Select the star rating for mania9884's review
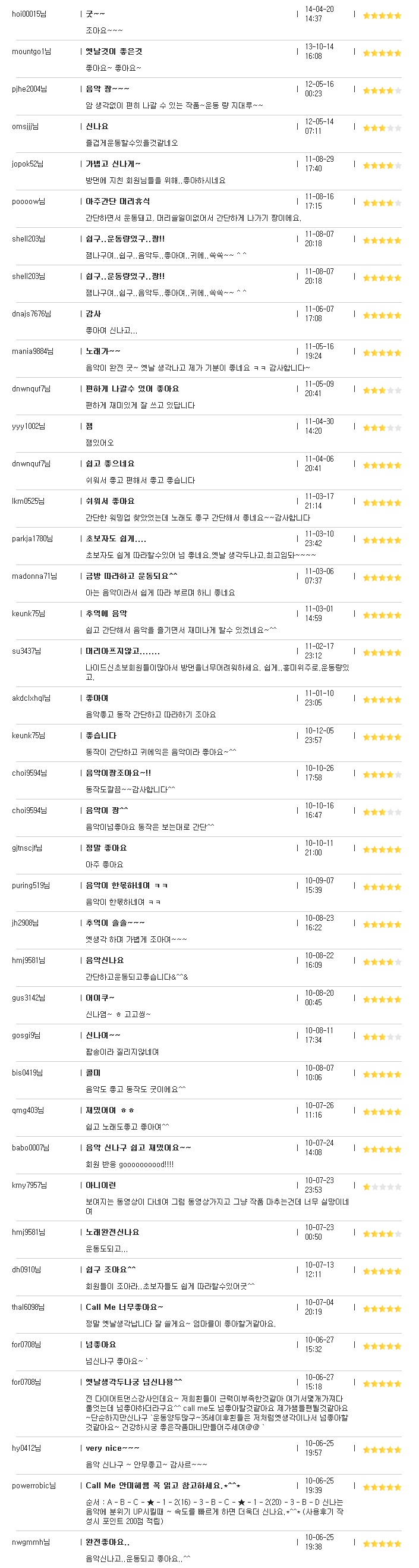The image size is (419, 1568). coord(382,353)
